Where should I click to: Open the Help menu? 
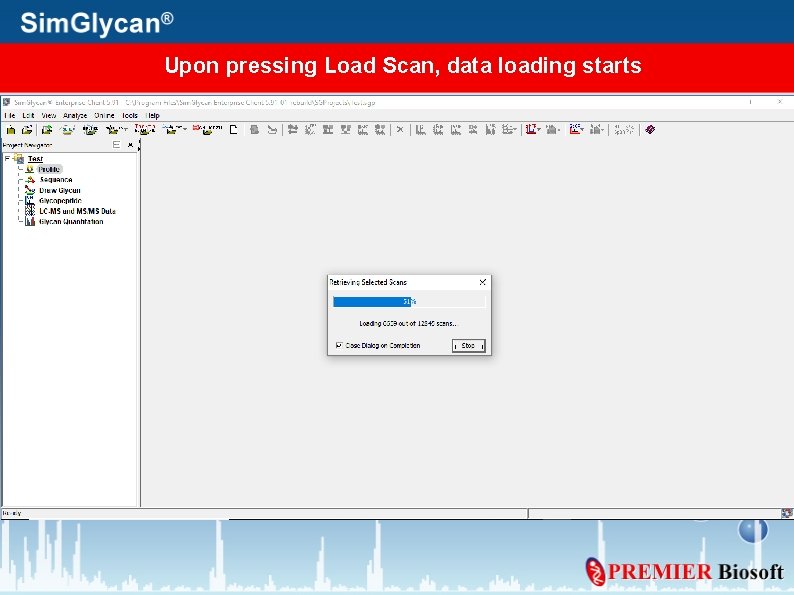(152, 115)
